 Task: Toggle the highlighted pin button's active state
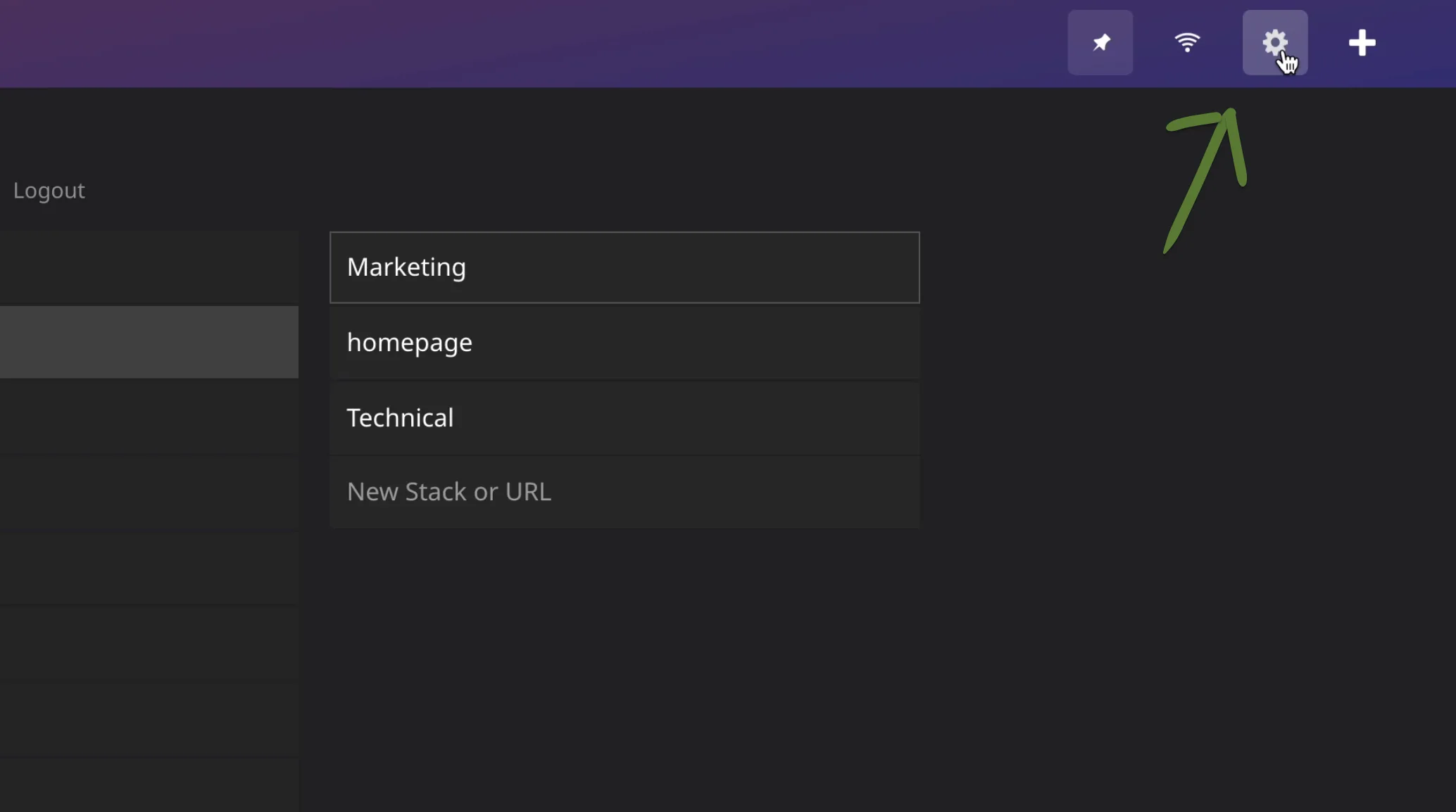(1100, 42)
